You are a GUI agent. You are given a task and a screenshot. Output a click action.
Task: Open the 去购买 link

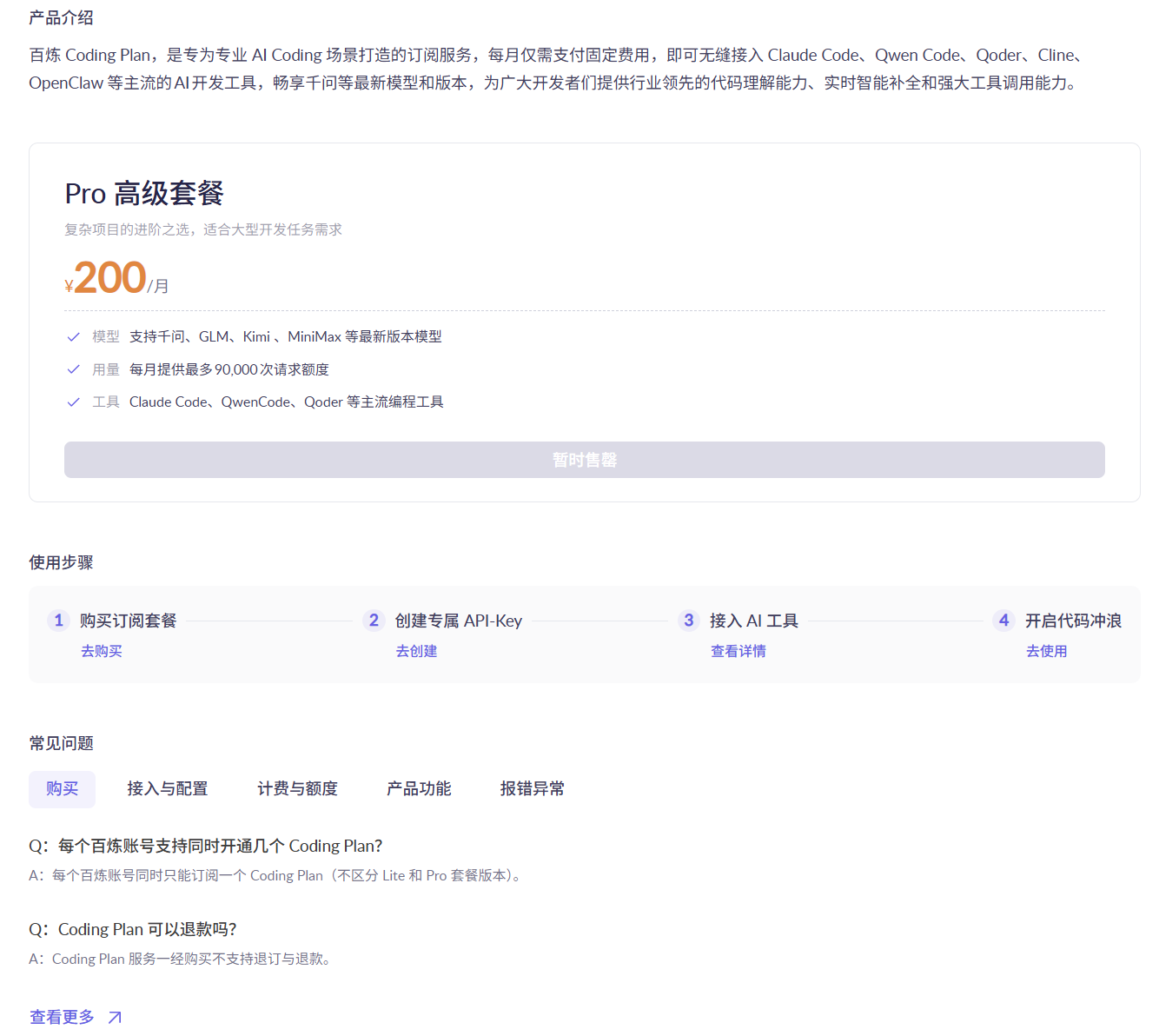102,651
